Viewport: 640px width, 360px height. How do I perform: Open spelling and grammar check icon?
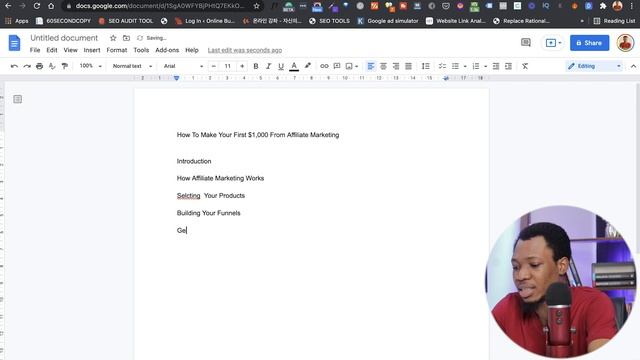click(52, 66)
